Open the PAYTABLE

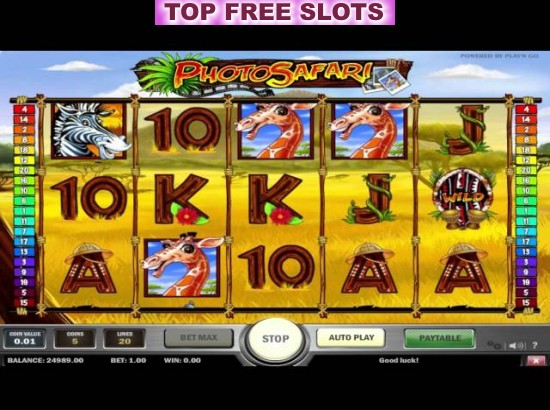(x=440, y=338)
